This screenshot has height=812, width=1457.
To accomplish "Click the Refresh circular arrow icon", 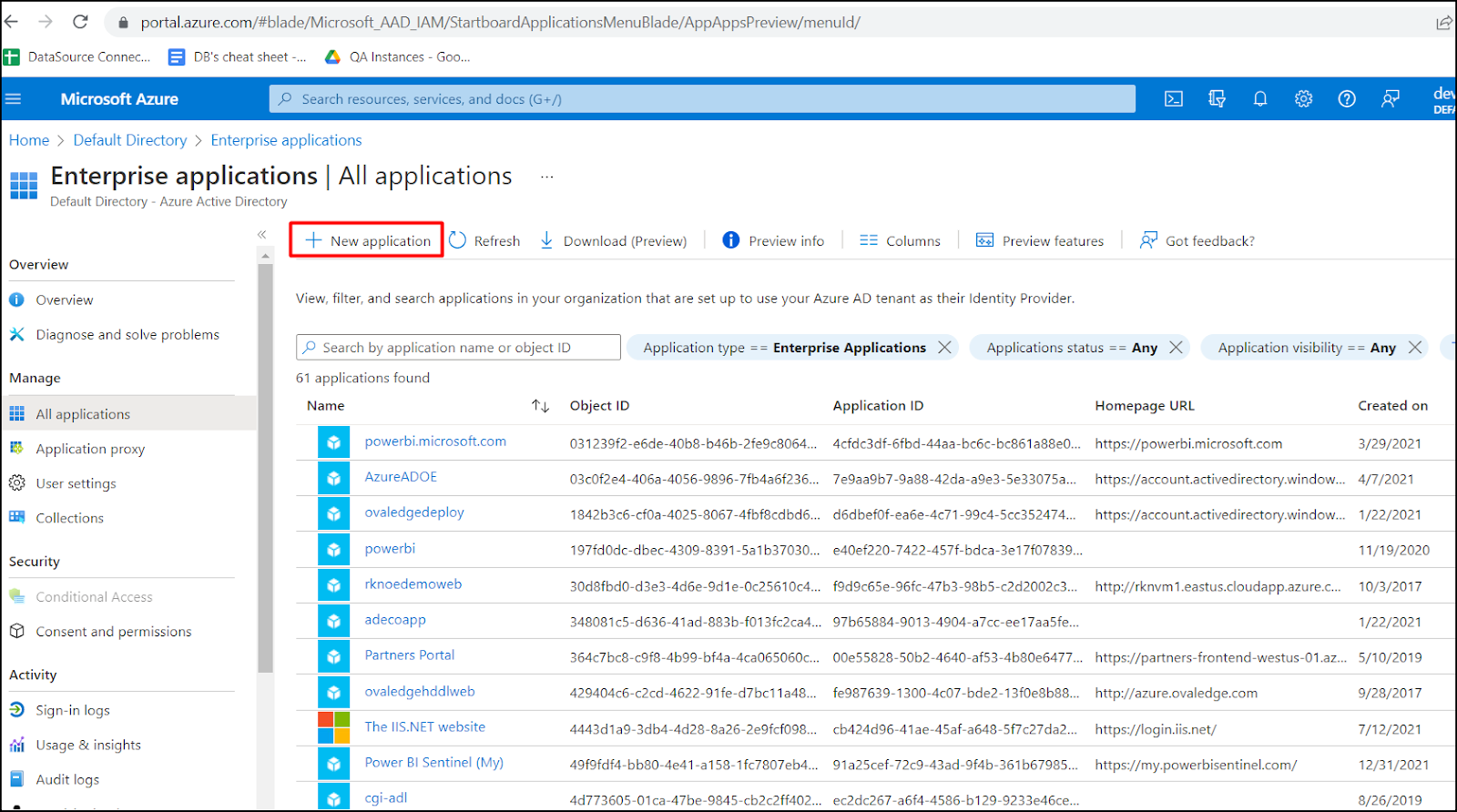I will (x=457, y=239).
